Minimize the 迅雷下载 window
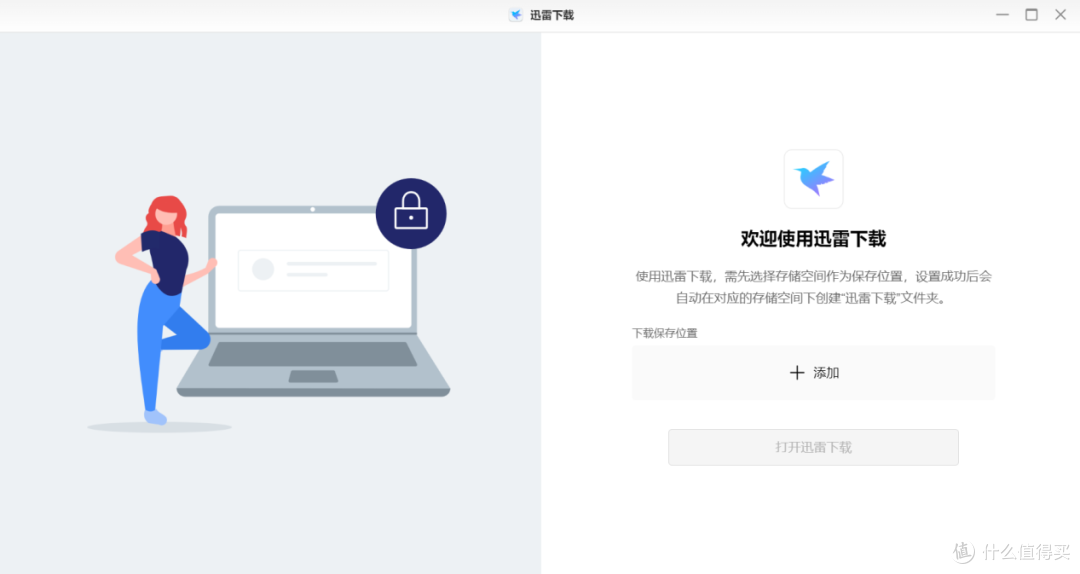The width and height of the screenshot is (1080, 574). pos(1002,14)
